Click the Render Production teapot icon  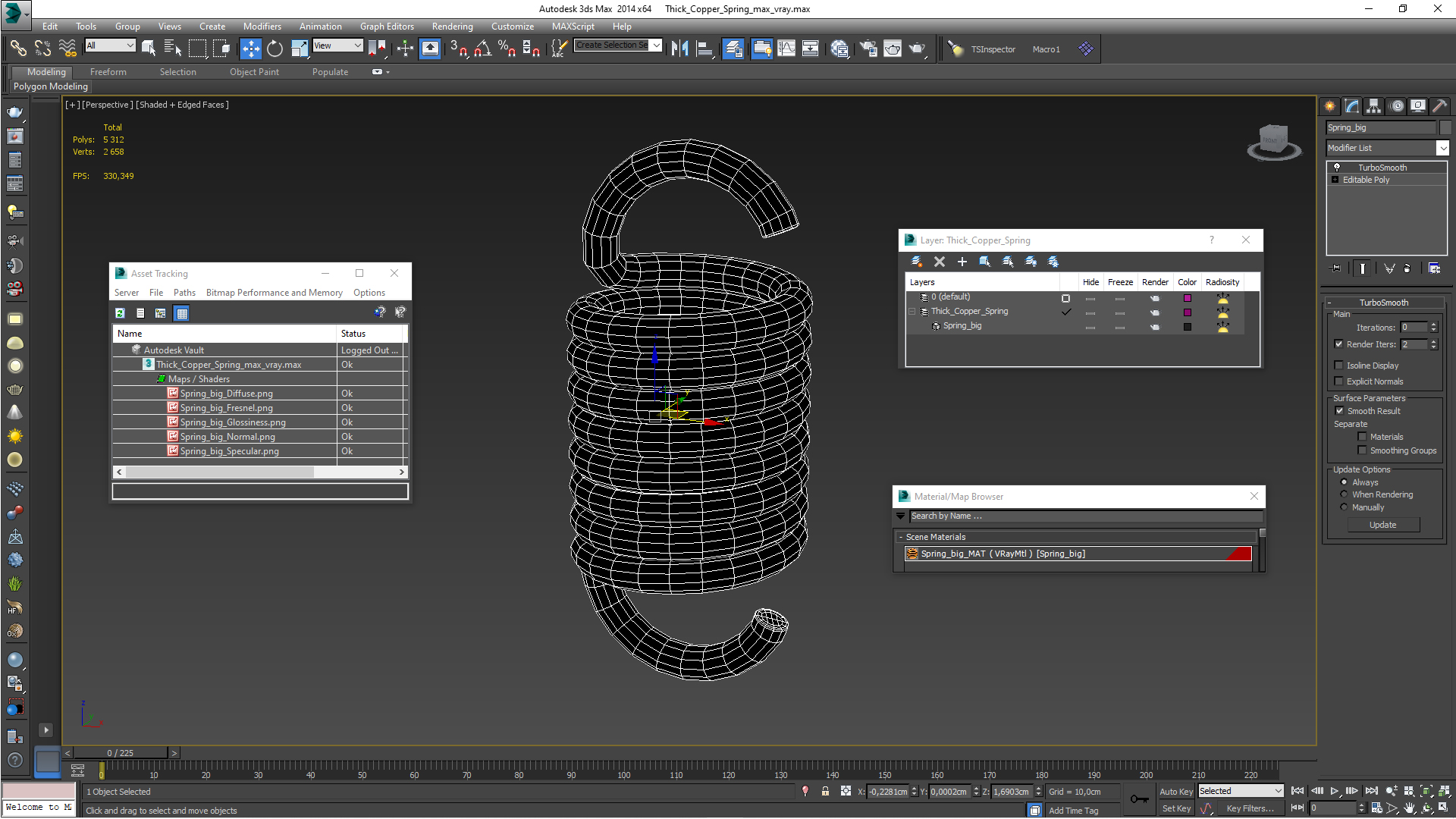[918, 49]
